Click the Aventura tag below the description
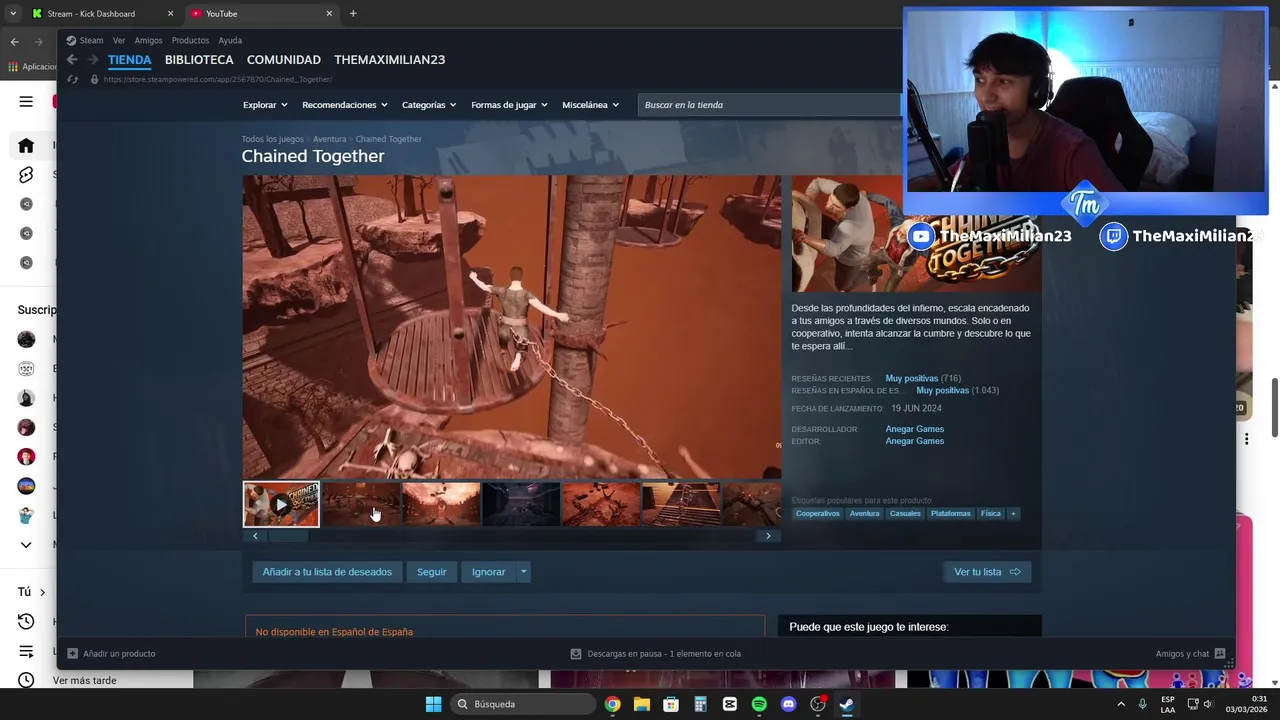Viewport: 1280px width, 720px height. (864, 513)
